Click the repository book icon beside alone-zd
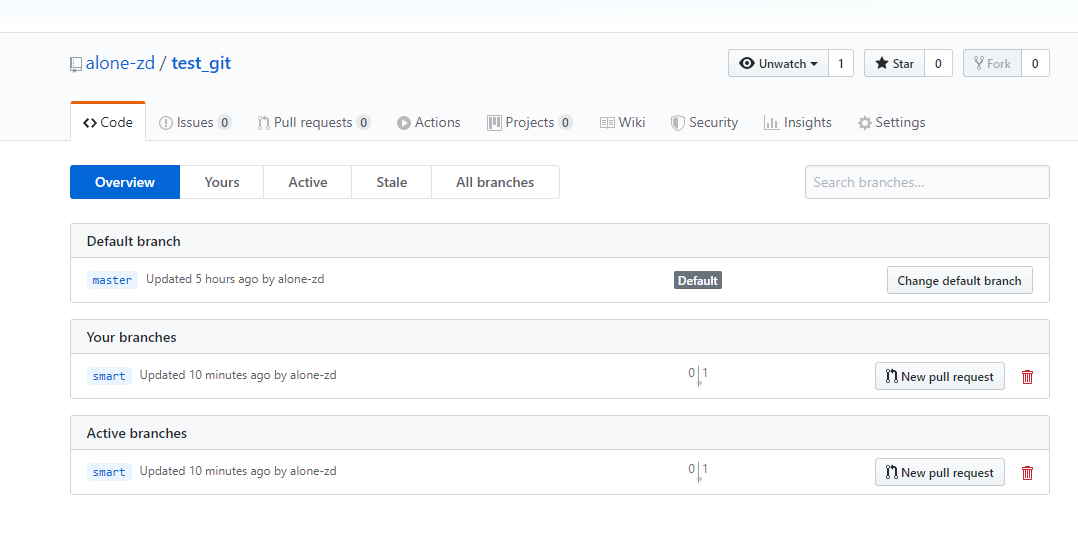The height and width of the screenshot is (539, 1078). tap(76, 65)
